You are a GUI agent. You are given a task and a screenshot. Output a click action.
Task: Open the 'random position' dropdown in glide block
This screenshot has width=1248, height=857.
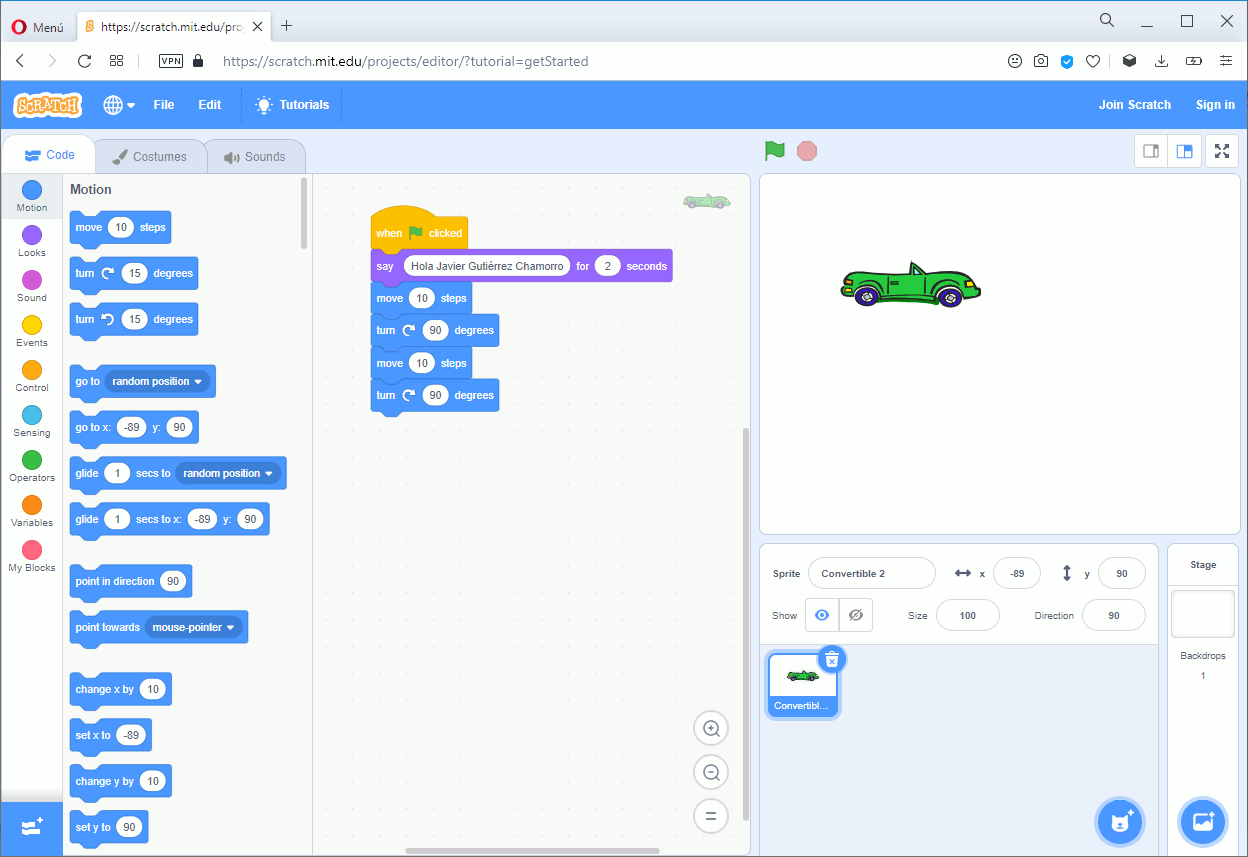tap(229, 473)
